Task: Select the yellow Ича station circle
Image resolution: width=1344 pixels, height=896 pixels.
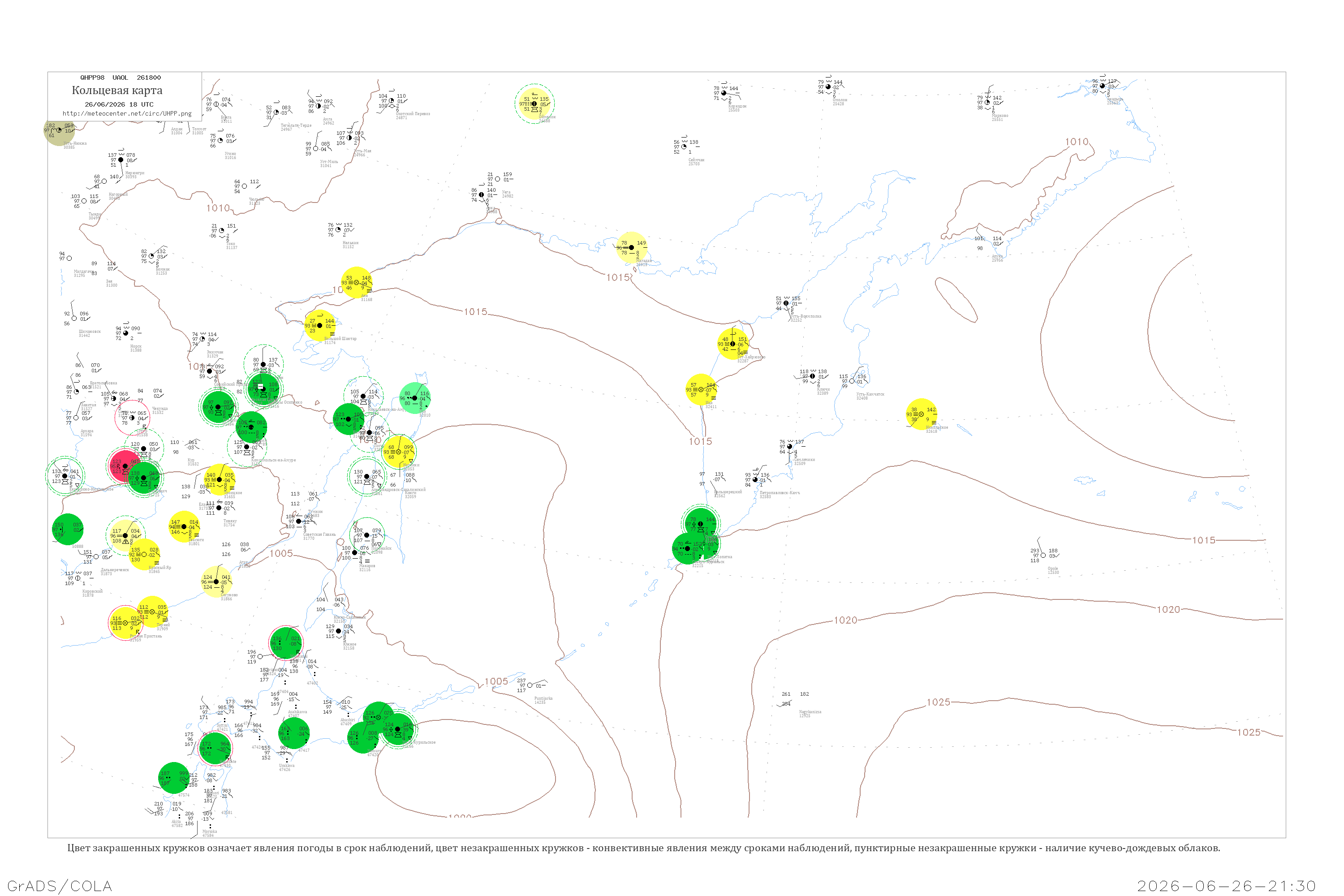Action: [701, 389]
